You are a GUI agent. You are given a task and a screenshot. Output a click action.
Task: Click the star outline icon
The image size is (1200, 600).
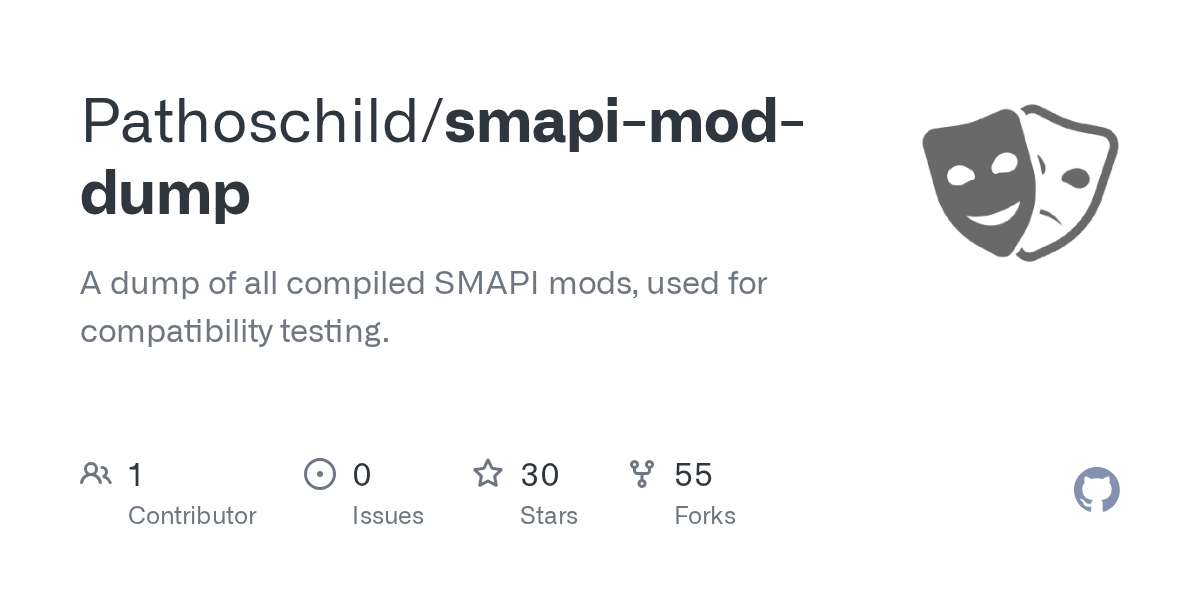(488, 473)
